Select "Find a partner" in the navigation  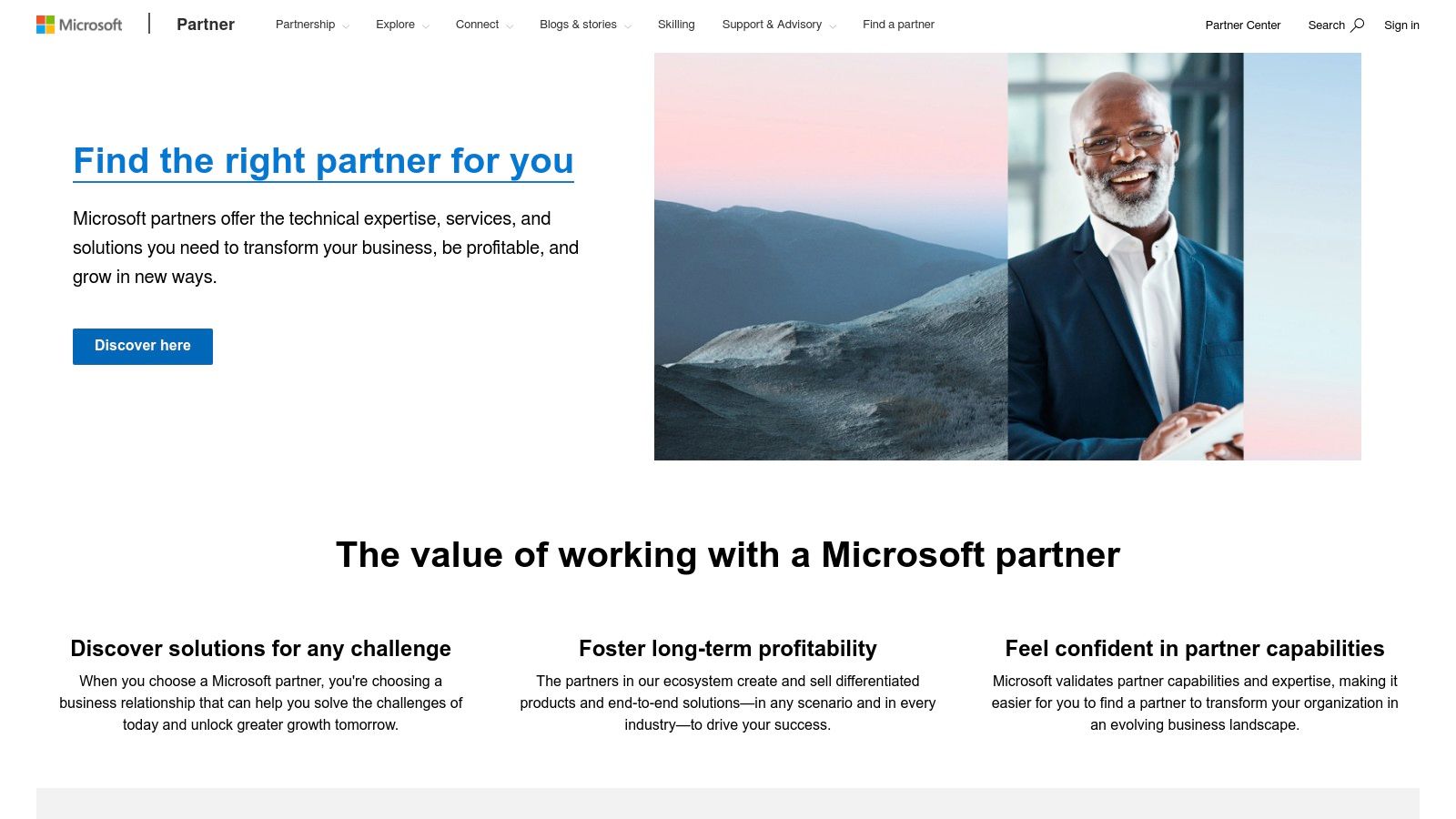click(x=898, y=25)
